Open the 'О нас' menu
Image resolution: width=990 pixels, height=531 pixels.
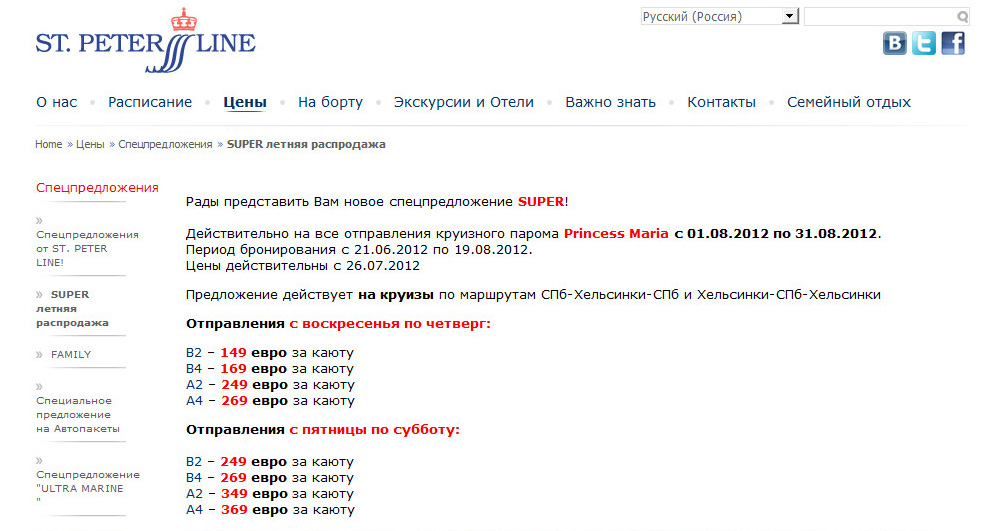tap(57, 102)
